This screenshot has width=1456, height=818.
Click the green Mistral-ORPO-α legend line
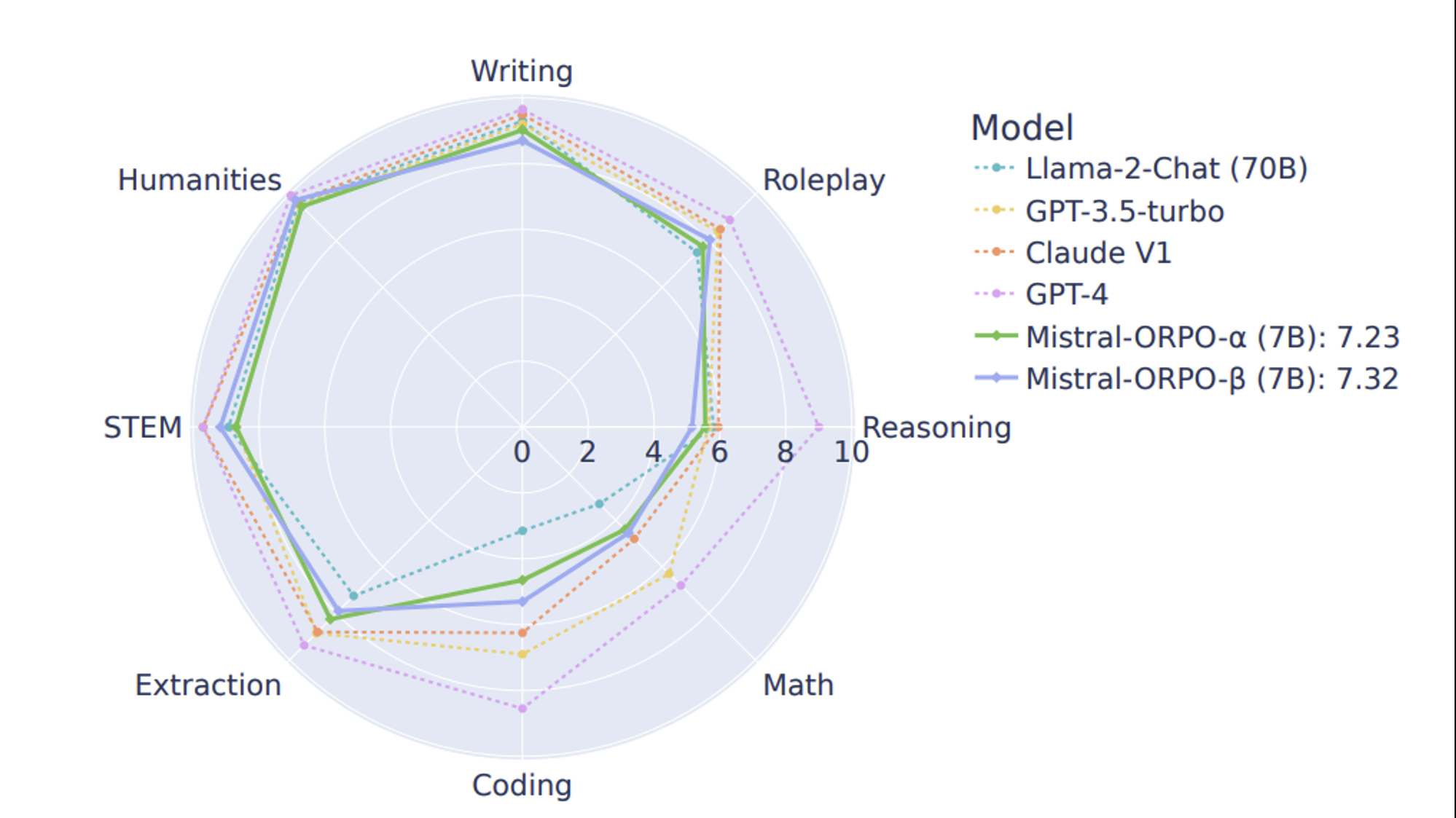(995, 337)
